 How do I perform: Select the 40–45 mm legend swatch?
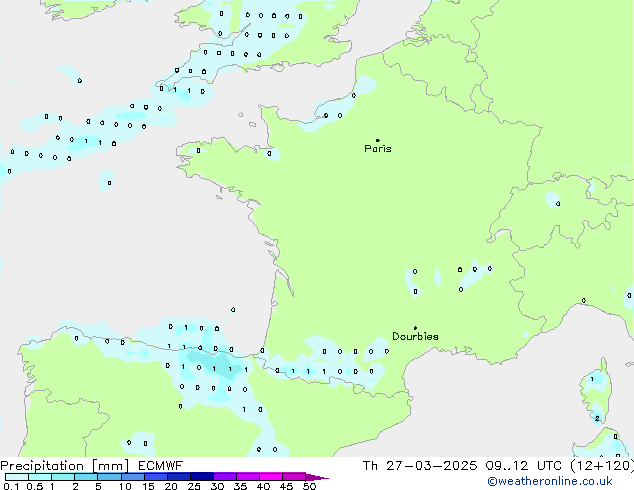pos(271,477)
